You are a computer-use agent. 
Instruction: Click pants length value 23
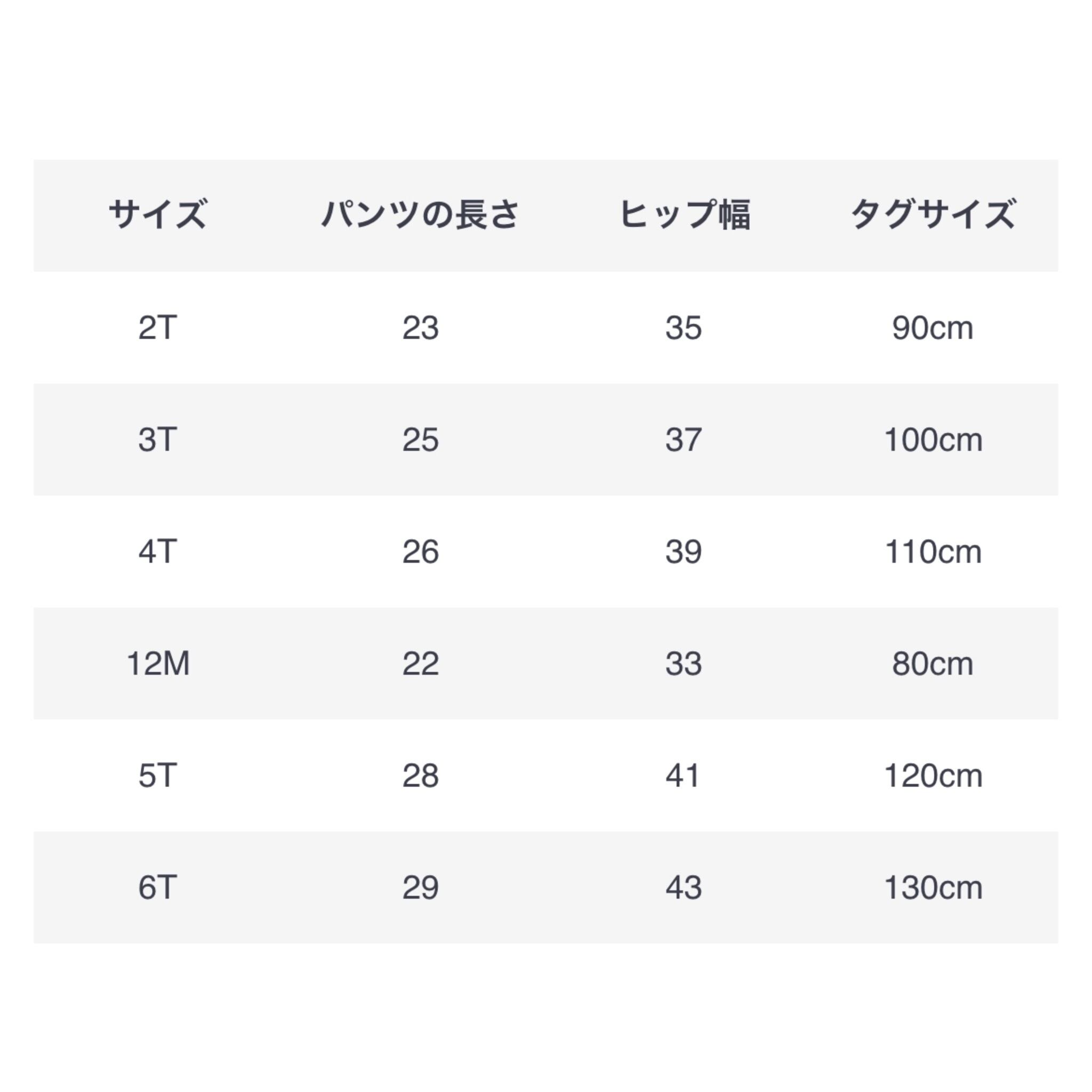pos(421,328)
